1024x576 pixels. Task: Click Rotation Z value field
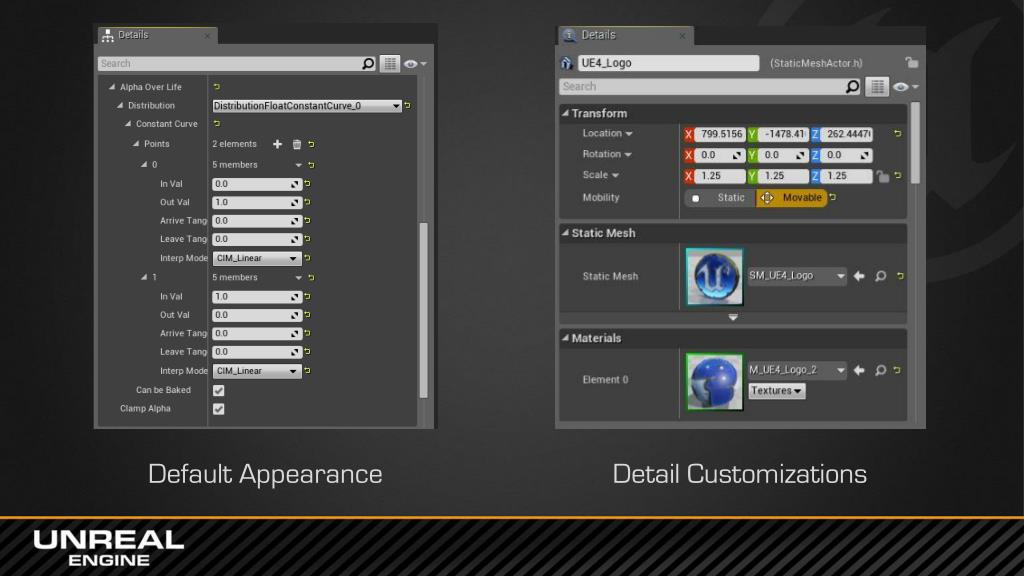846,155
